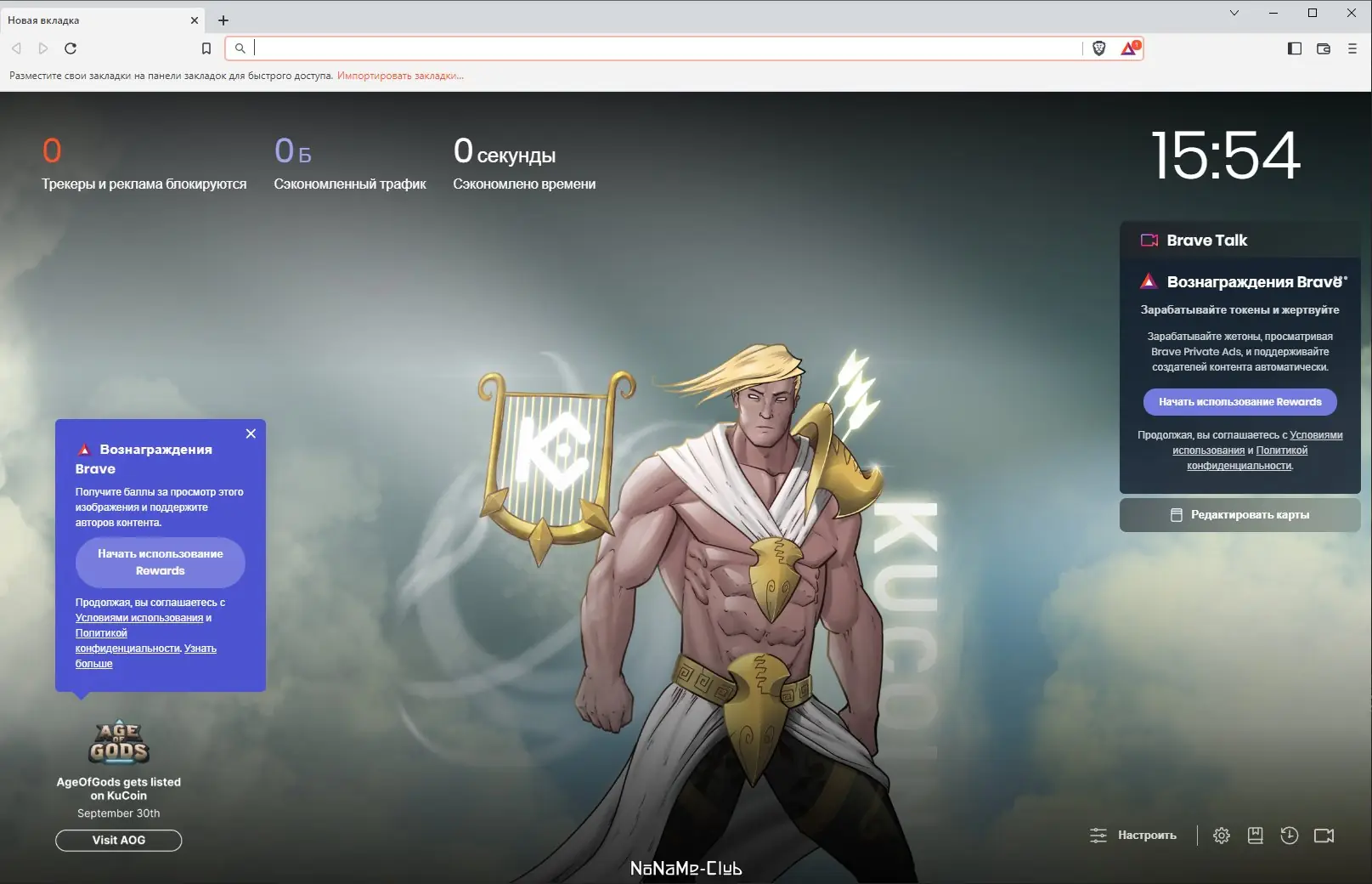The width and height of the screenshot is (1372, 884).
Task: Click the Трекеры и реклама блокируются counter
Action: [144, 163]
